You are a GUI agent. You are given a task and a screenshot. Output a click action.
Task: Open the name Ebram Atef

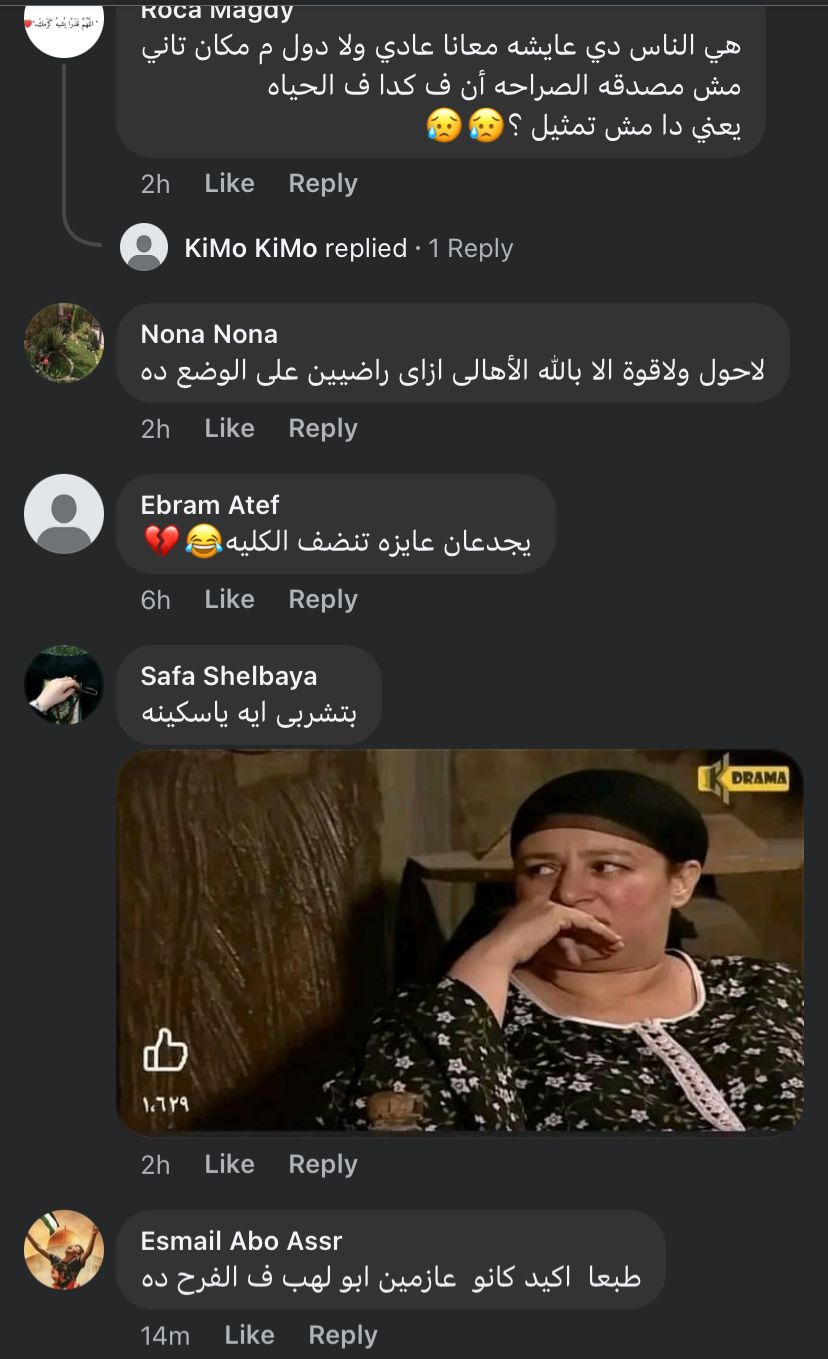pos(210,505)
